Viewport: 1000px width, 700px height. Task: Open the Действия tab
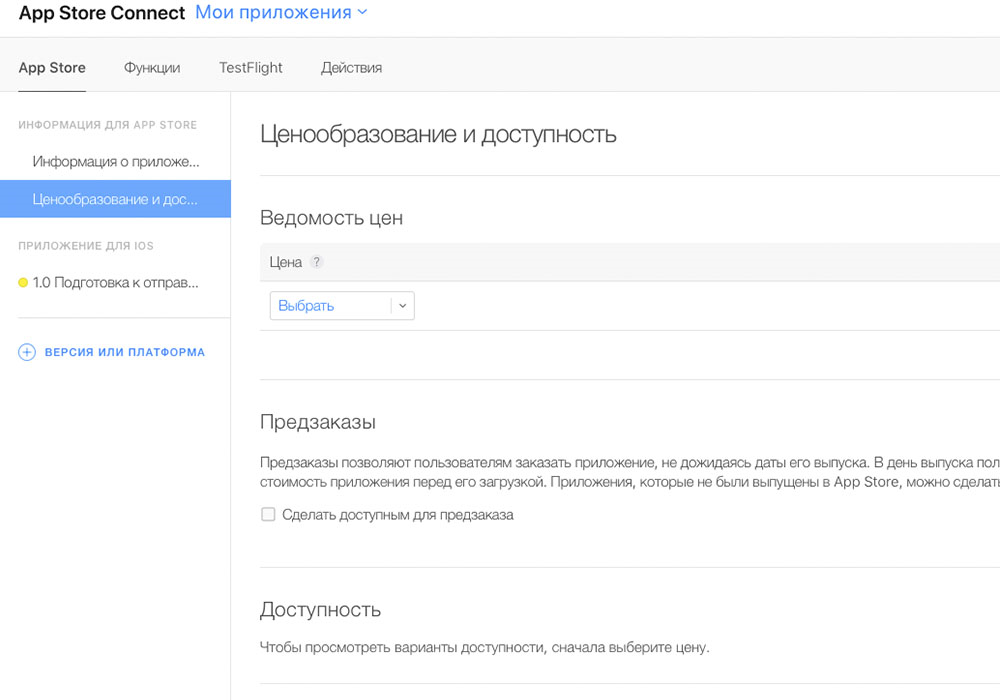click(x=351, y=68)
